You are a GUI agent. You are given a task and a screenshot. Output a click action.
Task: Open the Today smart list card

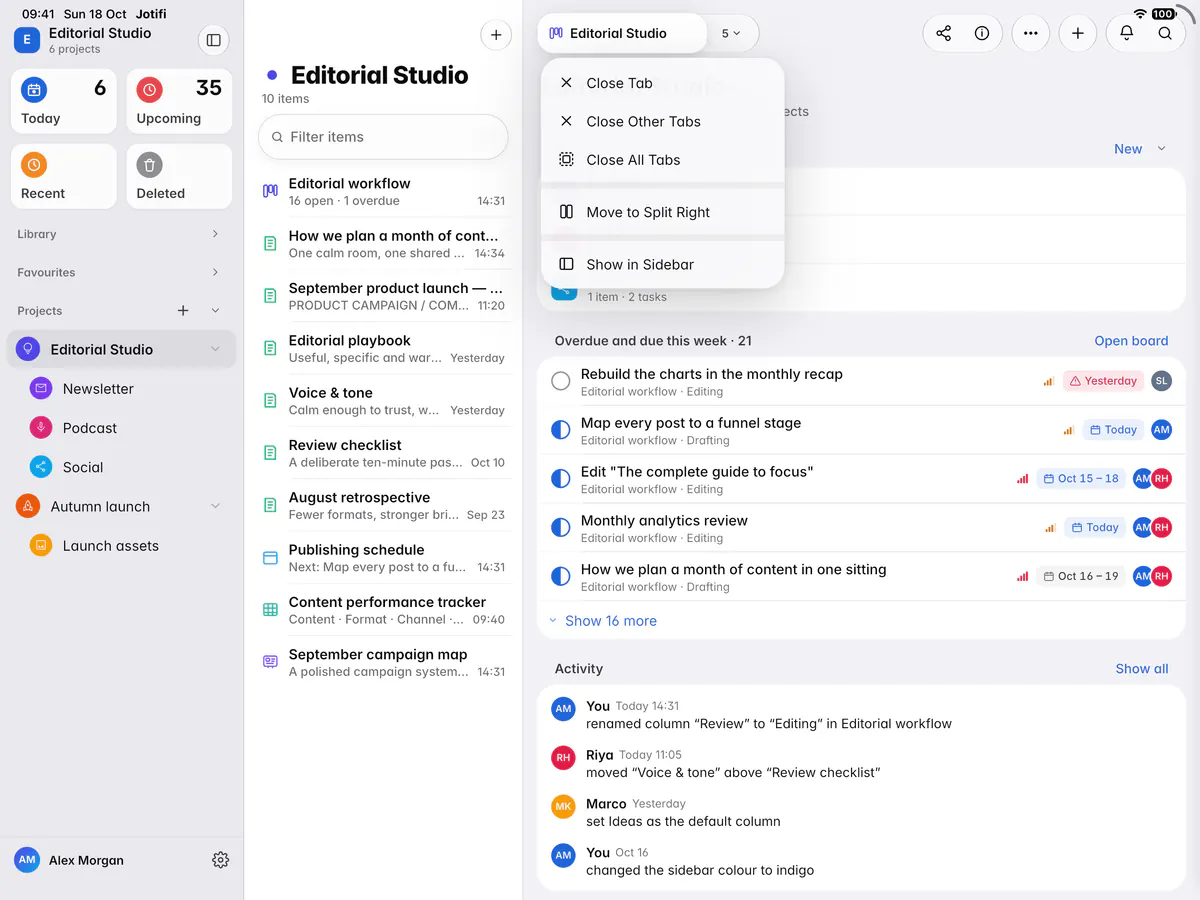tap(64, 101)
